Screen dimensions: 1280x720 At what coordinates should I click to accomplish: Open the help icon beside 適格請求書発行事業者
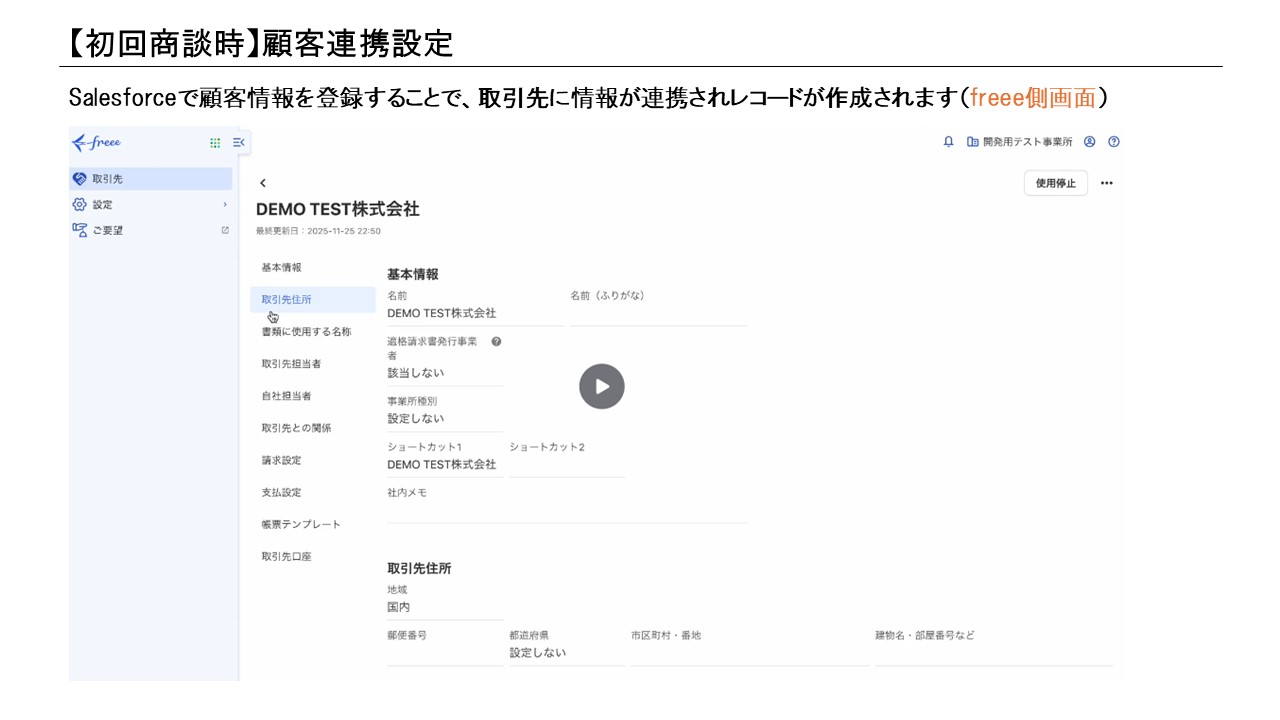[x=496, y=341]
